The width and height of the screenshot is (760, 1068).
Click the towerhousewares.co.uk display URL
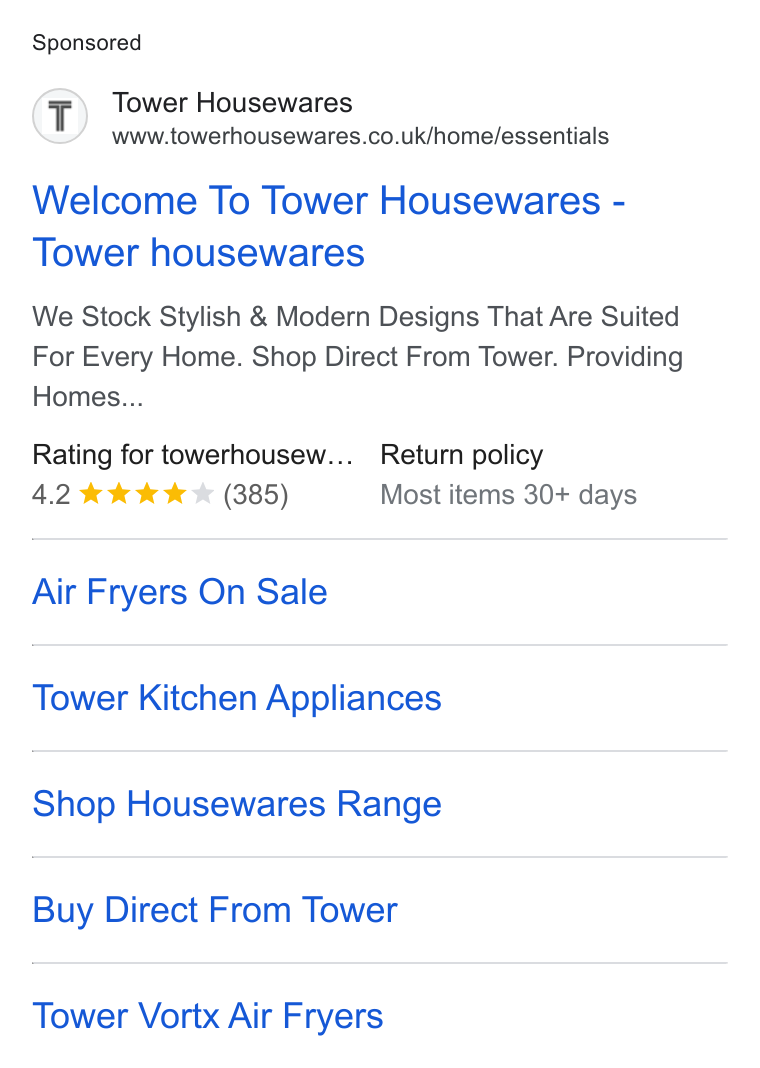pyautogui.click(x=360, y=136)
